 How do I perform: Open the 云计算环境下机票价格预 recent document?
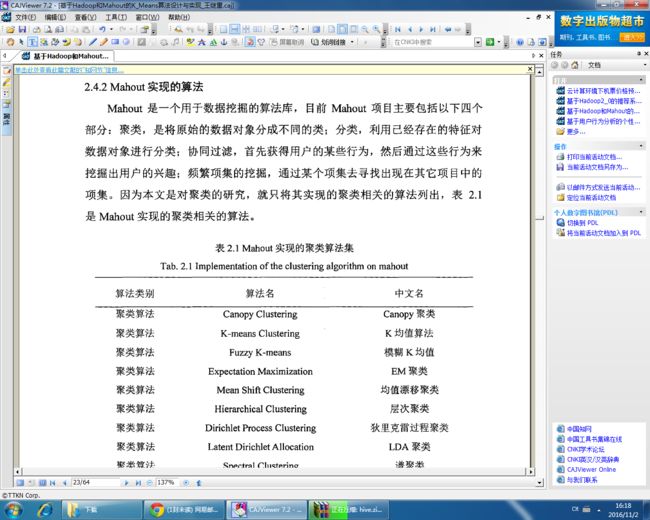click(x=603, y=90)
